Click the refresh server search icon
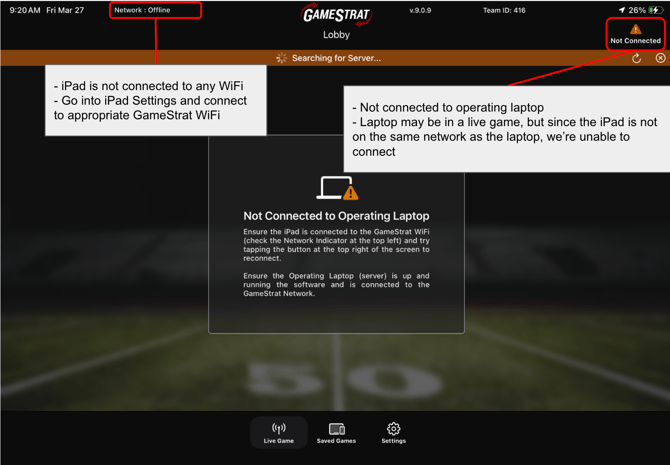The image size is (670, 465). 636,58
